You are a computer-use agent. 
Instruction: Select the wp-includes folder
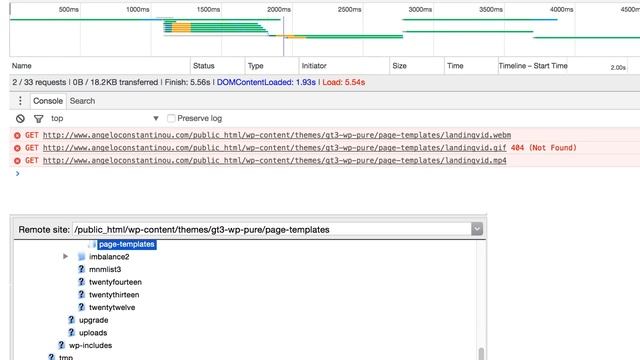pyautogui.click(x=90, y=345)
